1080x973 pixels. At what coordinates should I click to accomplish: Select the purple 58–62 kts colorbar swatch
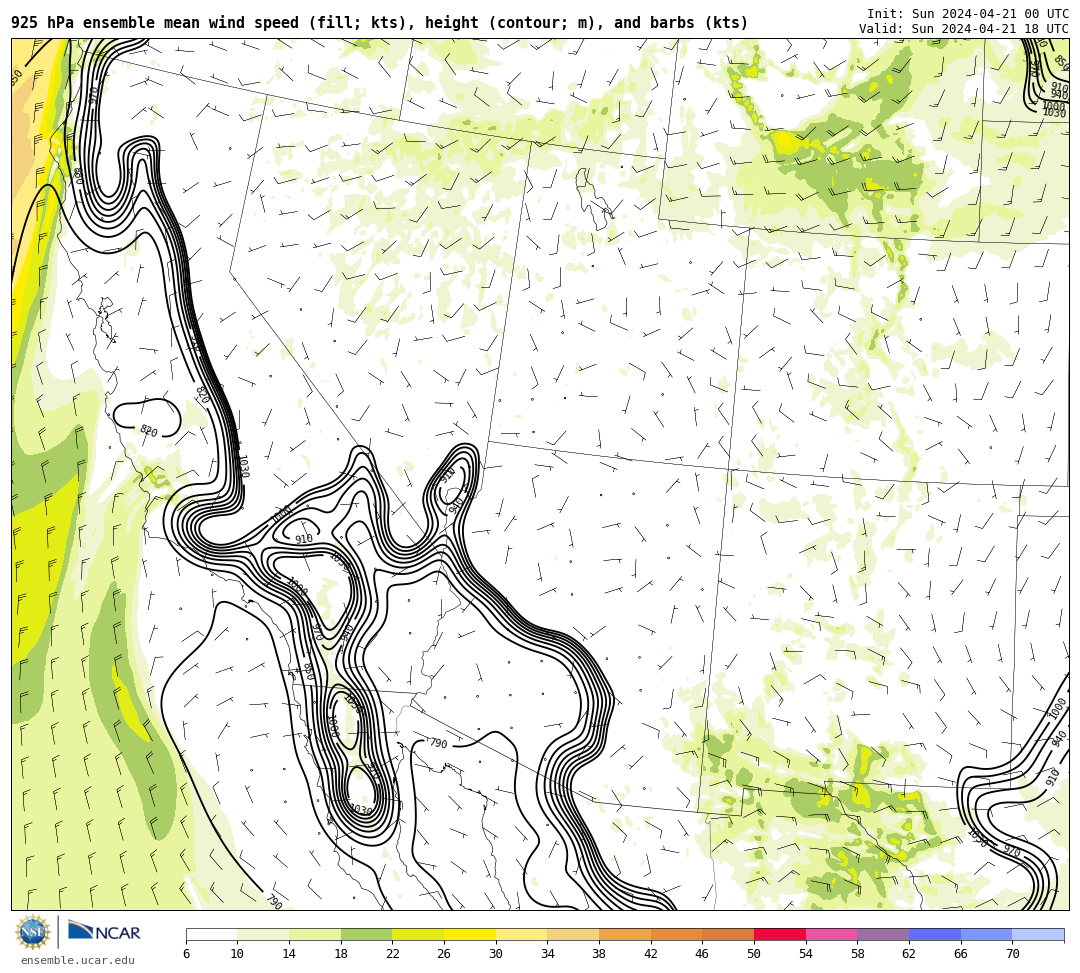(x=883, y=934)
